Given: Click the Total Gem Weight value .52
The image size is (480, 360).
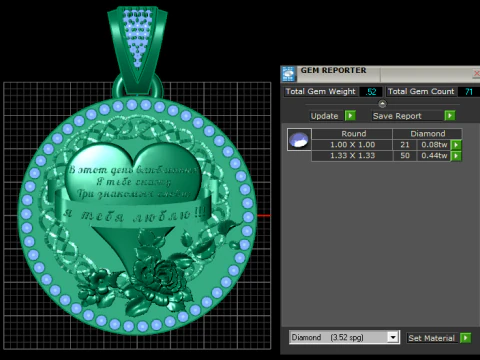Looking at the screenshot, I should point(371,92).
